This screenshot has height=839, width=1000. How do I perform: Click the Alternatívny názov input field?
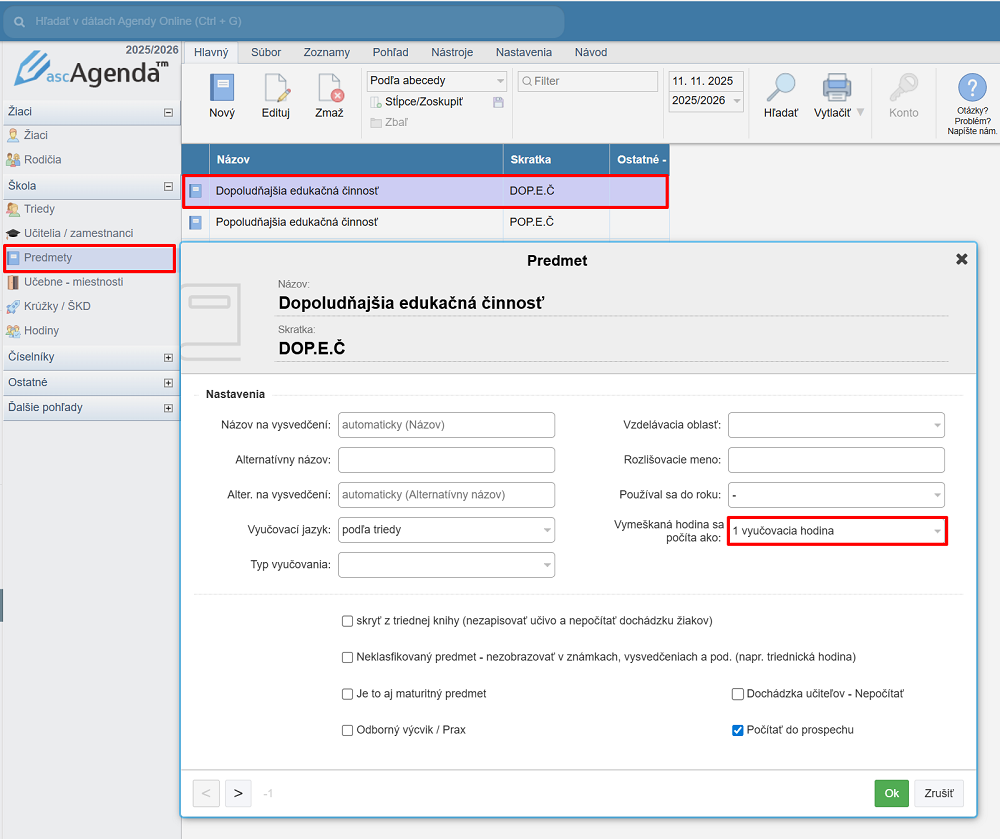tap(446, 460)
